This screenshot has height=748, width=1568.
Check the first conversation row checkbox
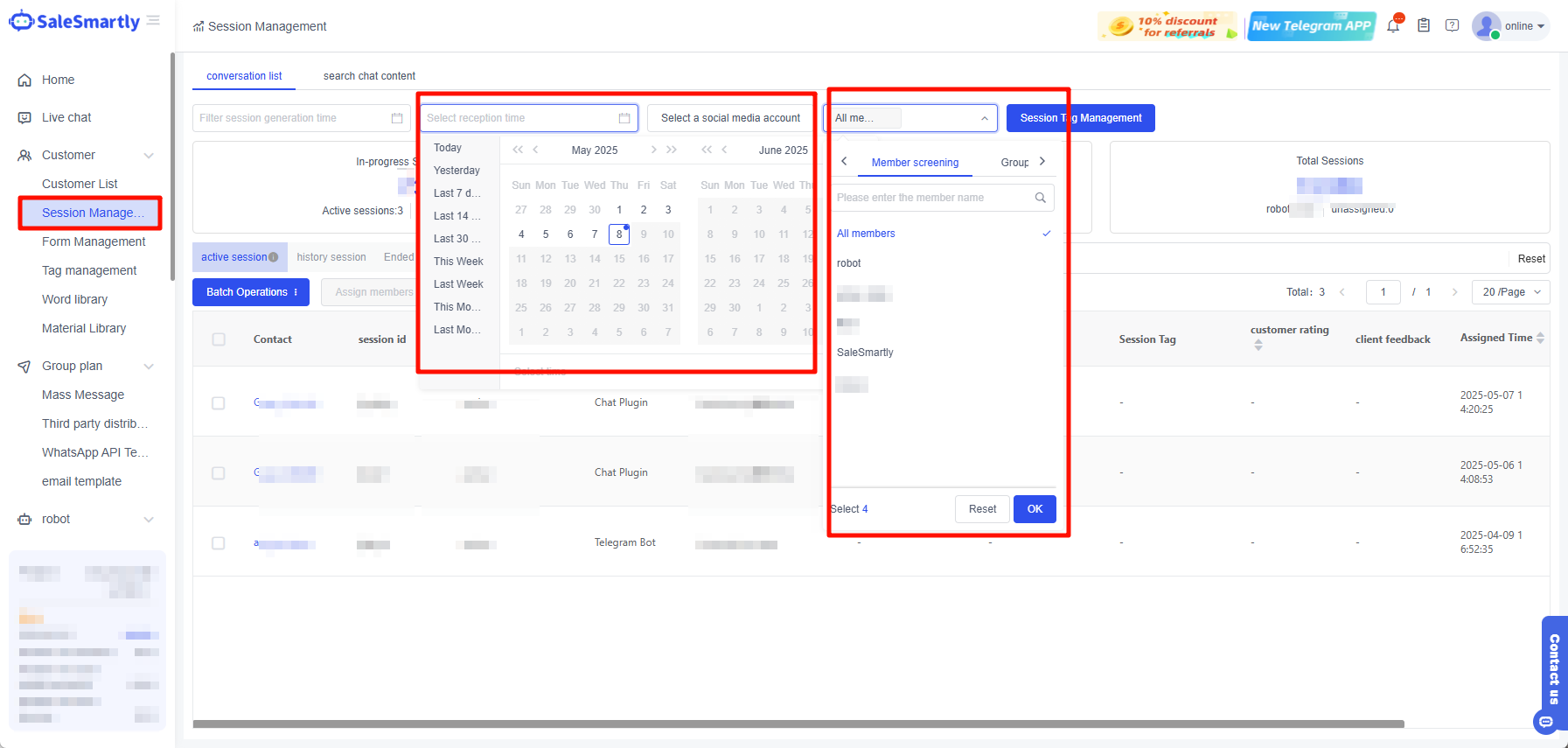tap(219, 403)
